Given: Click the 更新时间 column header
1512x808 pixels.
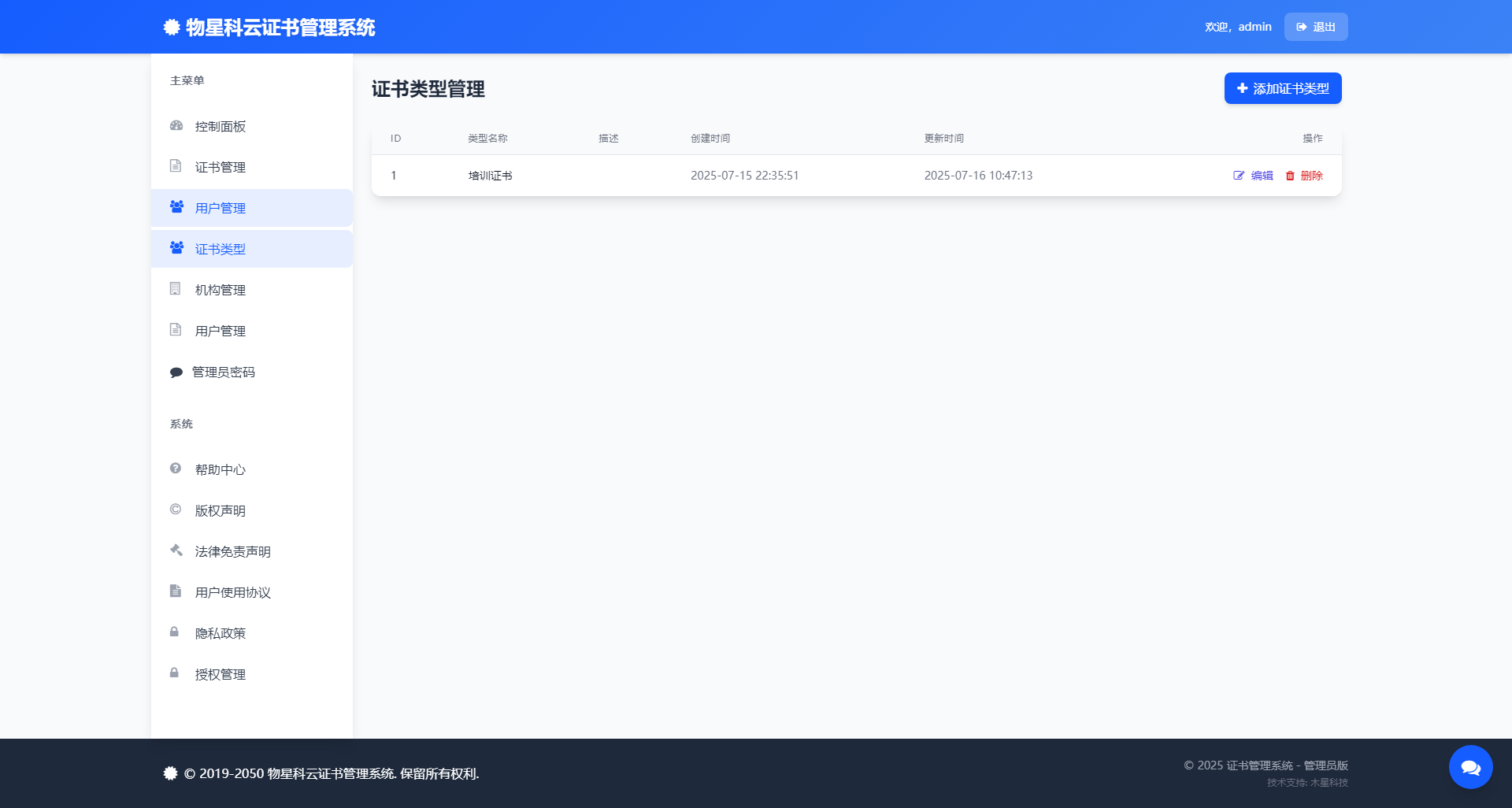Looking at the screenshot, I should 944,139.
